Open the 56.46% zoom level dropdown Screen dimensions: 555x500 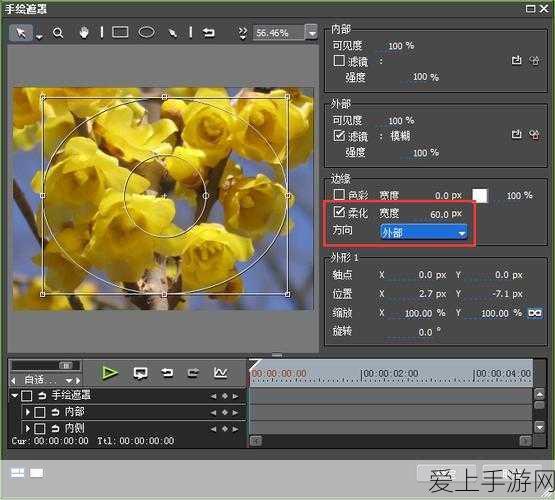(311, 33)
